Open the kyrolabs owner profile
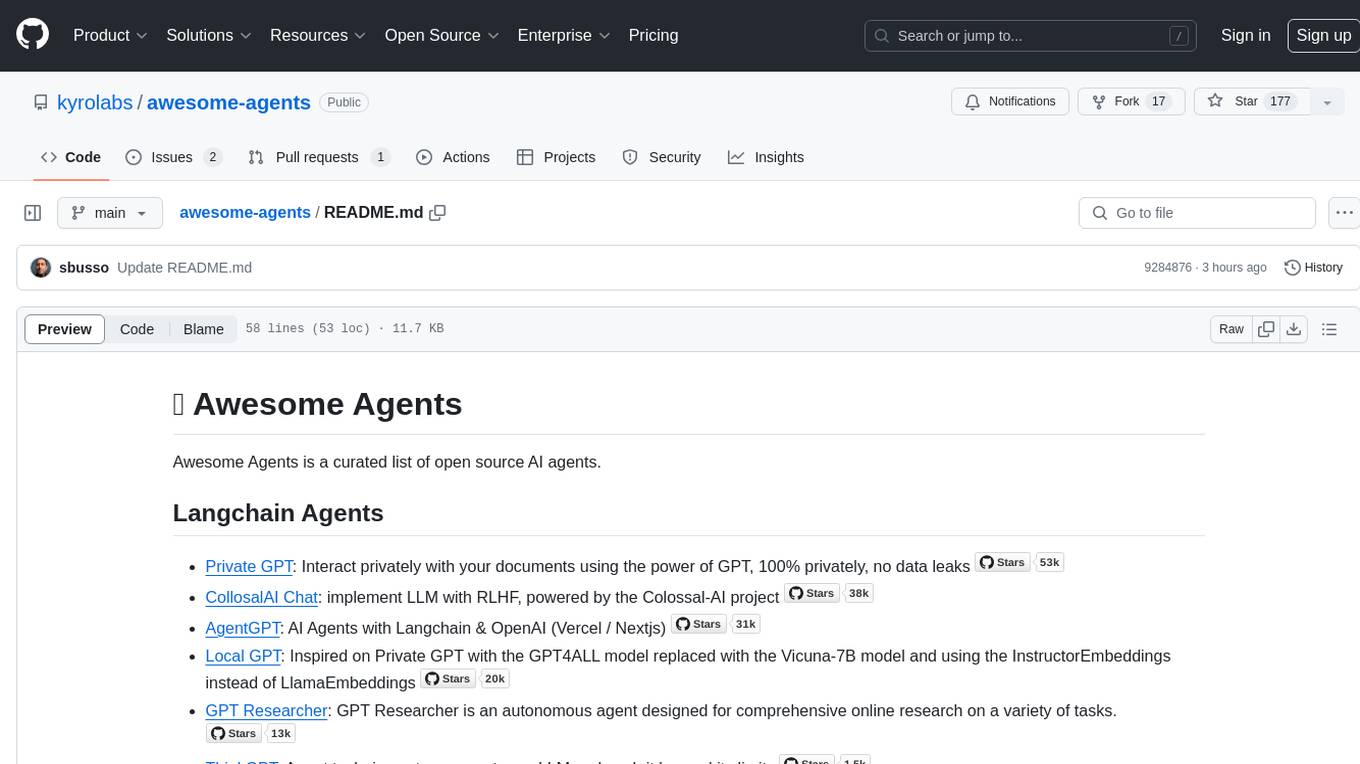1360x764 pixels. pyautogui.click(x=95, y=102)
